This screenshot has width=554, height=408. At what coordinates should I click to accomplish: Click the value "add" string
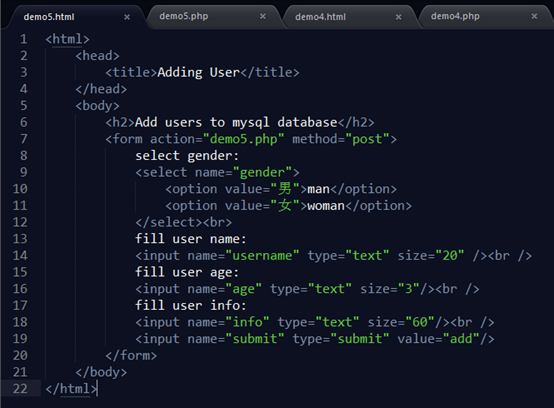pyautogui.click(x=461, y=339)
